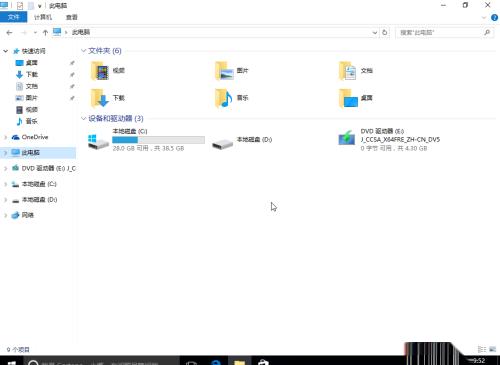Expand the 本地磁盘 (C:) sidebar node

pyautogui.click(x=6, y=184)
